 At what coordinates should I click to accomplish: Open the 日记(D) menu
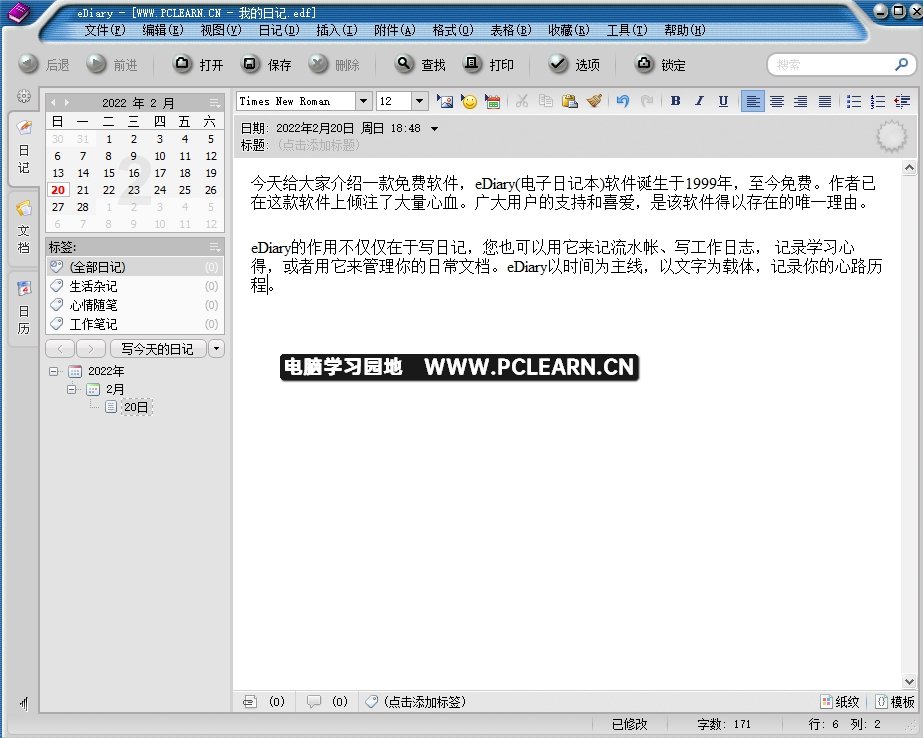coord(279,30)
